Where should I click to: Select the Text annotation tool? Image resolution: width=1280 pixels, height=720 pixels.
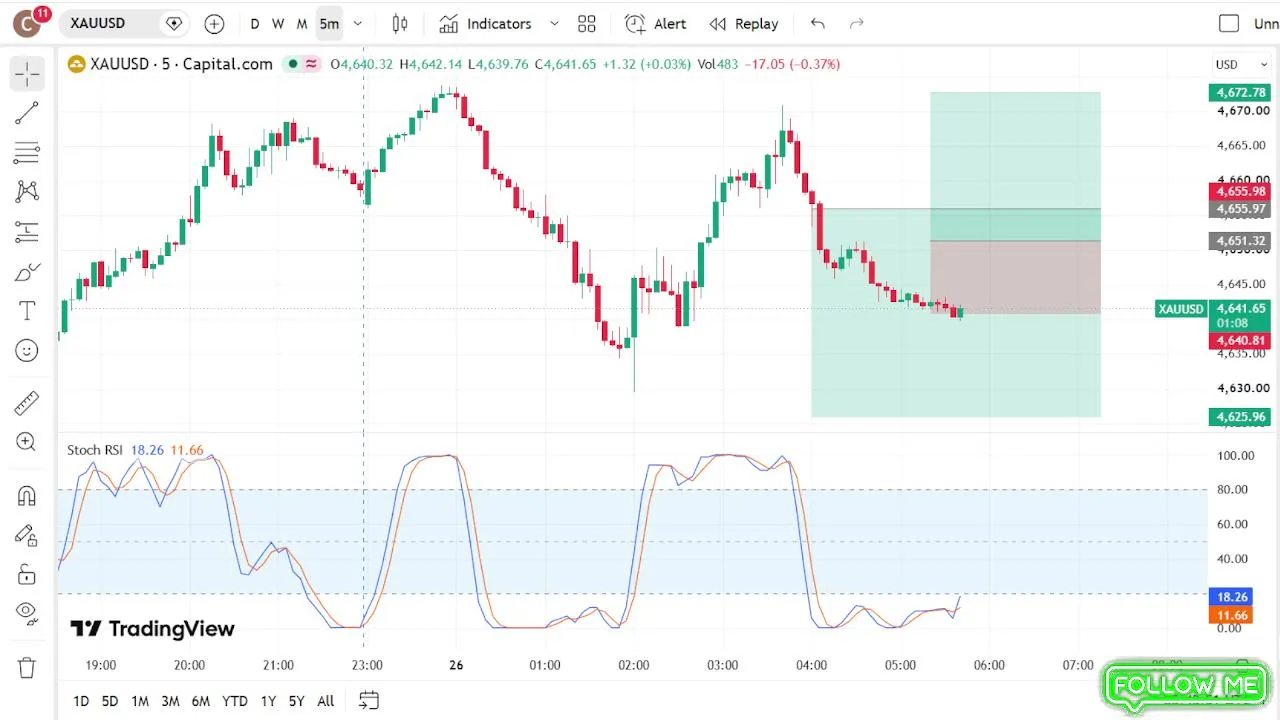[27, 311]
